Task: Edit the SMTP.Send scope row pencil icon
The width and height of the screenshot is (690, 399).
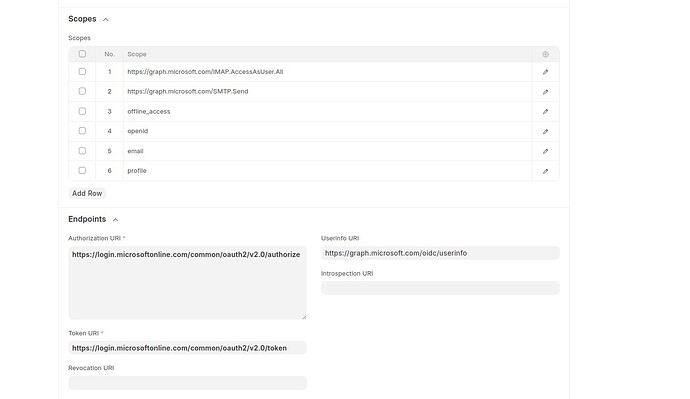Action: 545,92
